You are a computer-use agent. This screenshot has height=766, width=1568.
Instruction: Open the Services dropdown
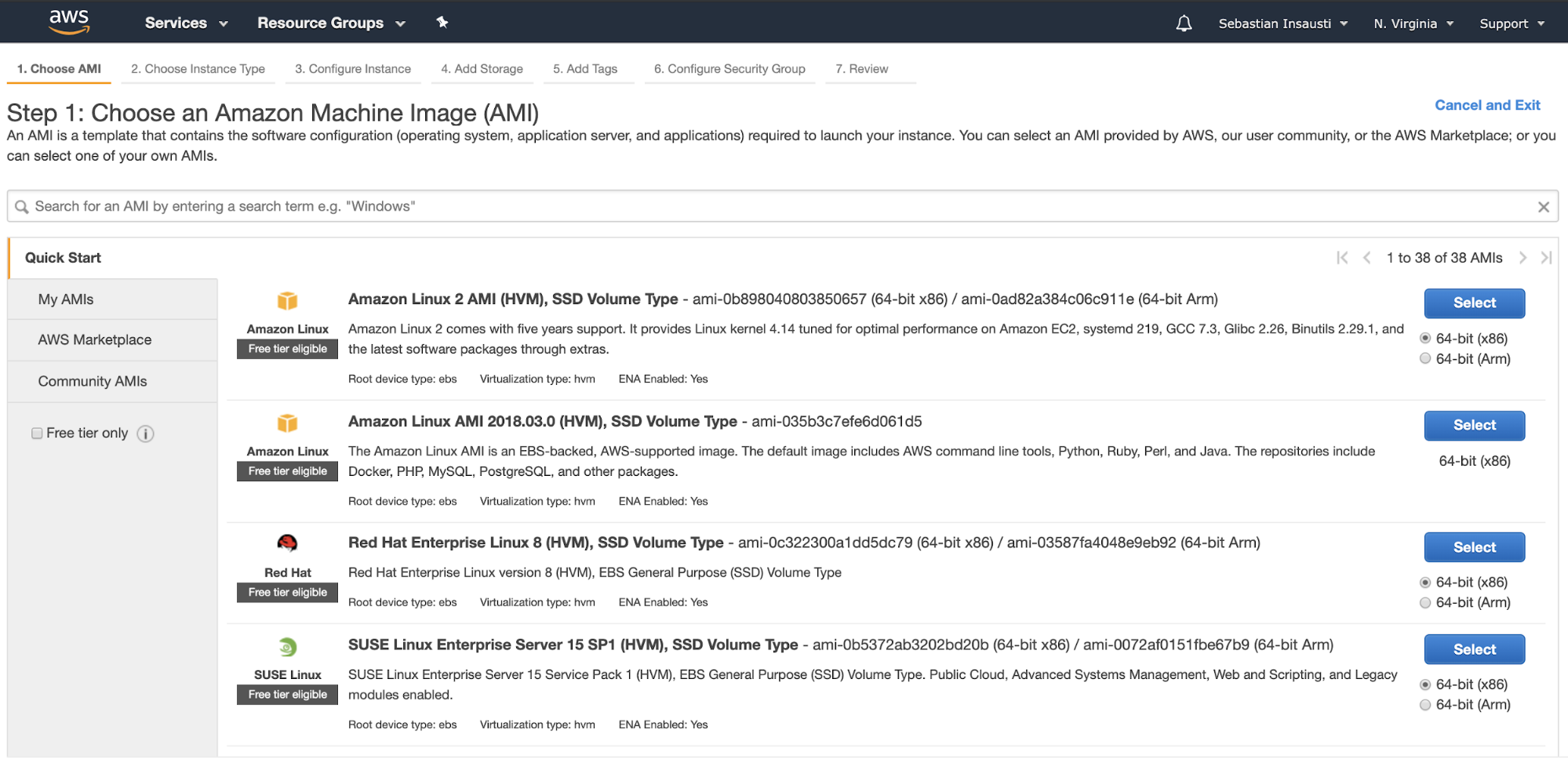point(186,24)
